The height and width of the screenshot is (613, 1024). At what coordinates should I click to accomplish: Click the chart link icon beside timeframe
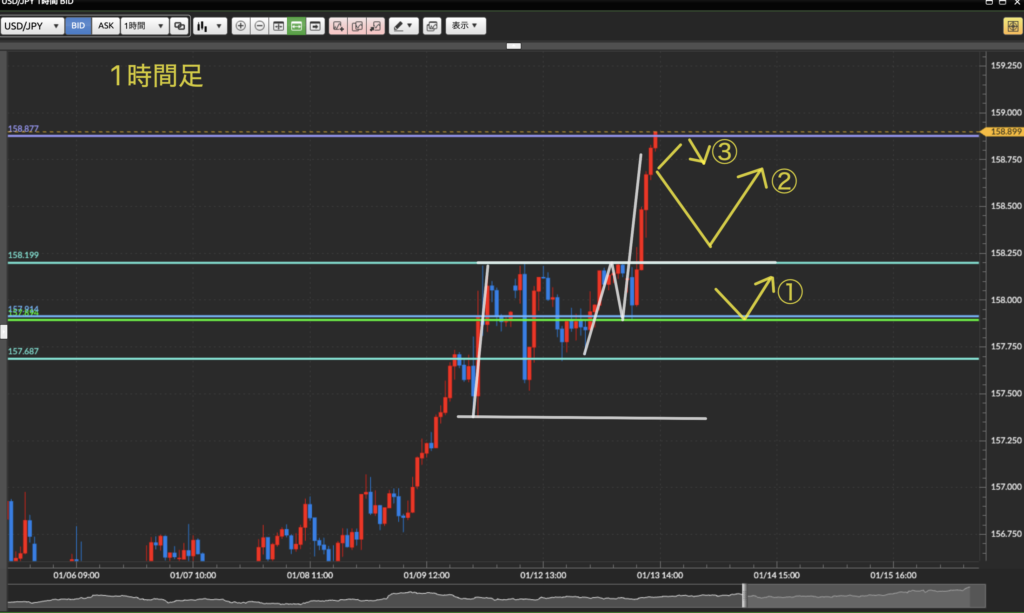179,26
